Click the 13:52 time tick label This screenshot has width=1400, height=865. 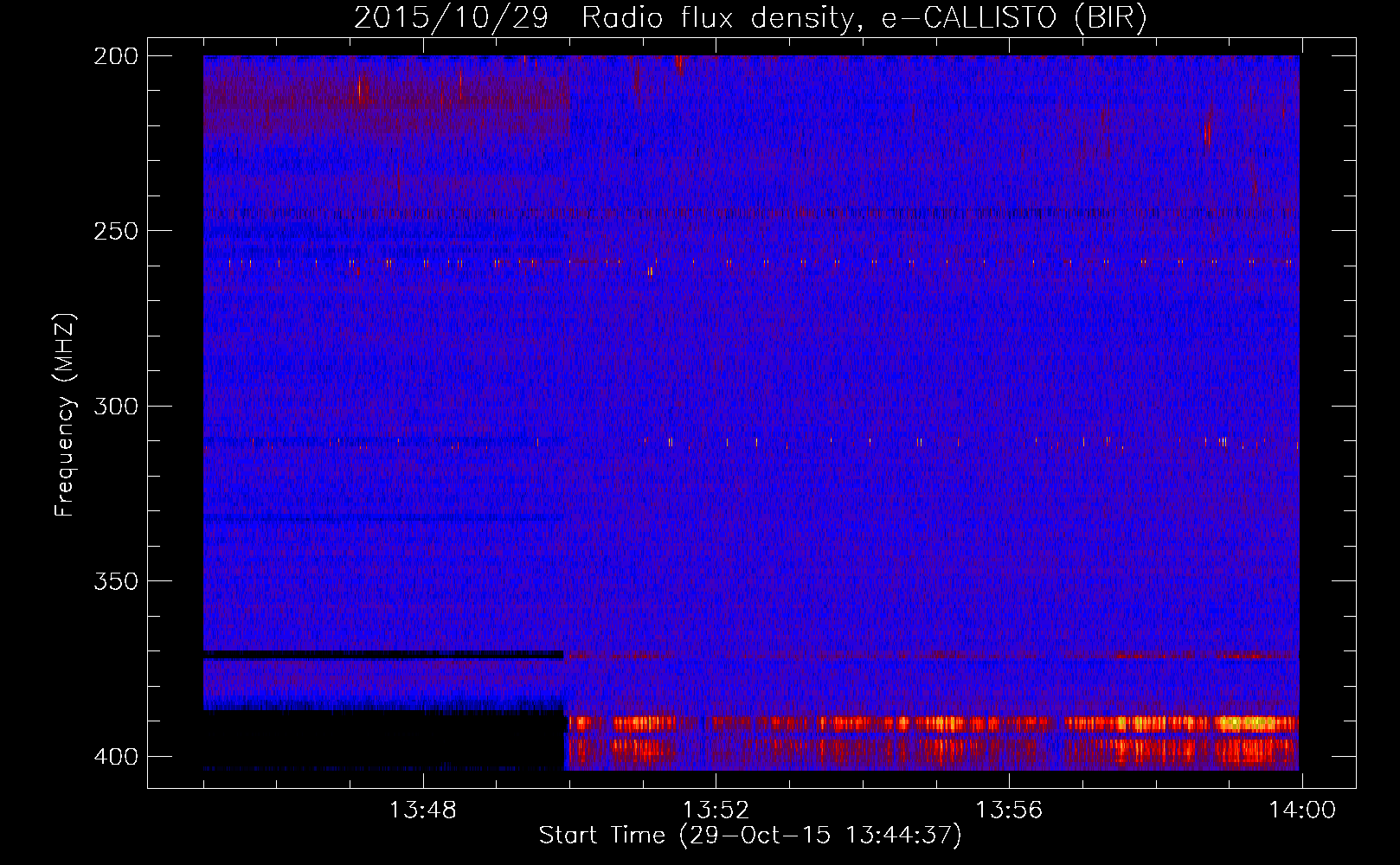click(716, 811)
